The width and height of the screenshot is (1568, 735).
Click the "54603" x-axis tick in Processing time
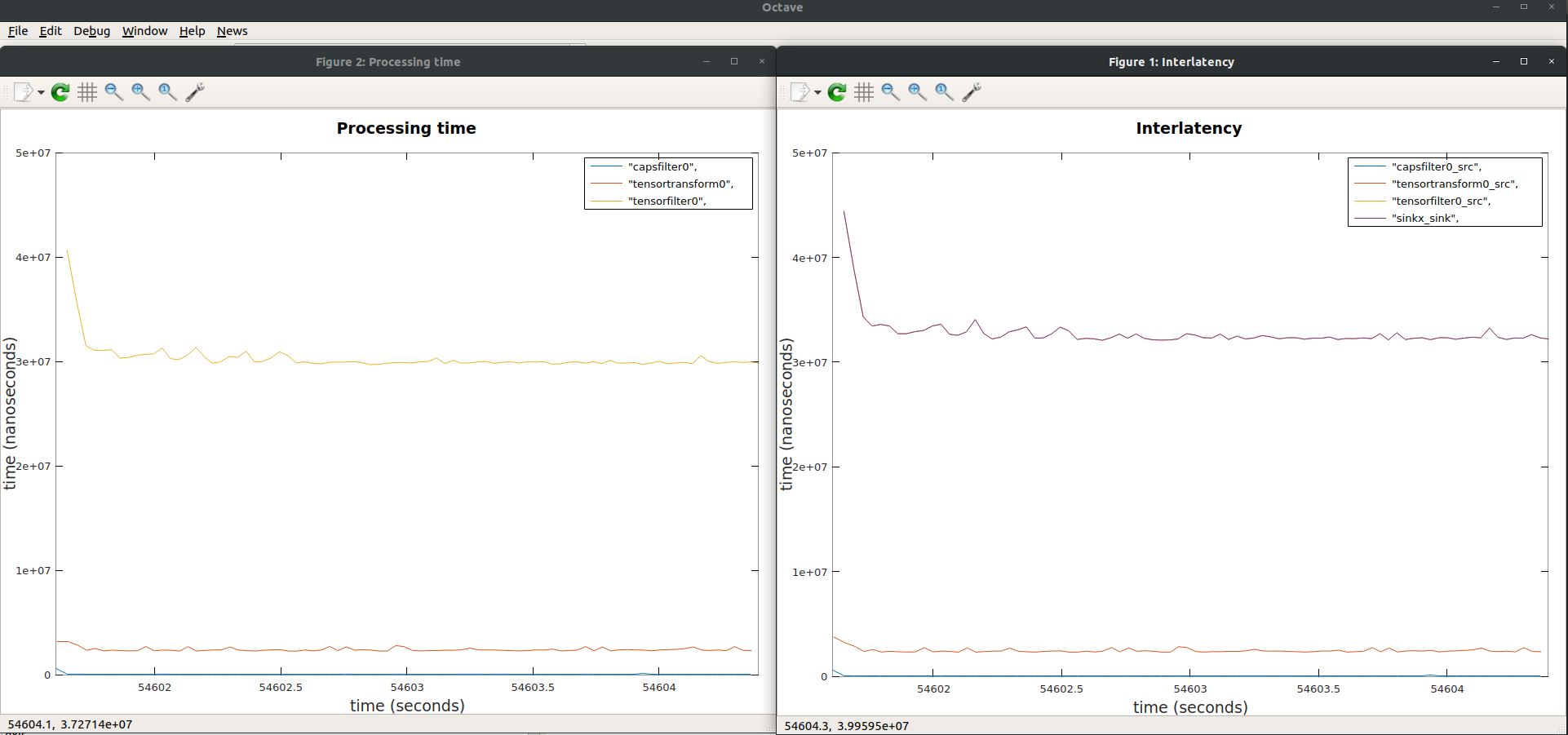tap(407, 688)
